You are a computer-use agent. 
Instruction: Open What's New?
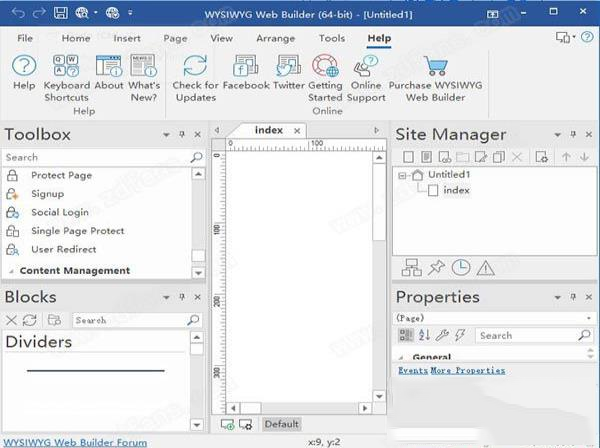pyautogui.click(x=144, y=78)
